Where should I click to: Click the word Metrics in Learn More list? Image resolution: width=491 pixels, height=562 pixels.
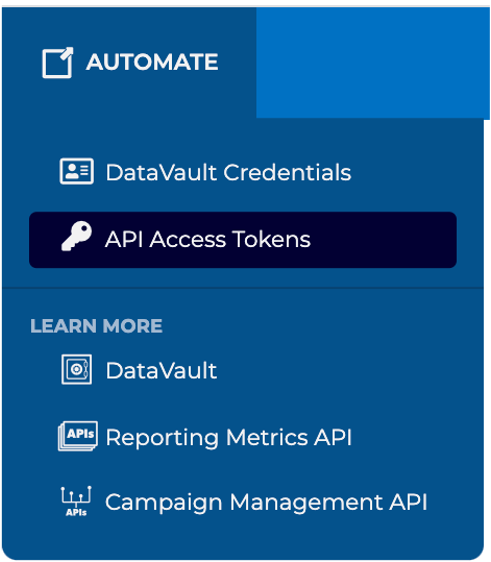click(x=267, y=437)
